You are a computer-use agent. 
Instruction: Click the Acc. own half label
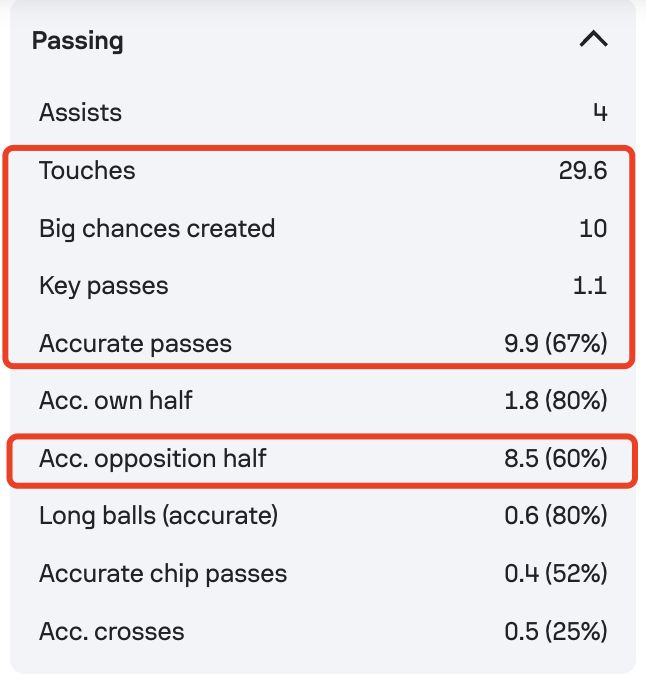(116, 400)
